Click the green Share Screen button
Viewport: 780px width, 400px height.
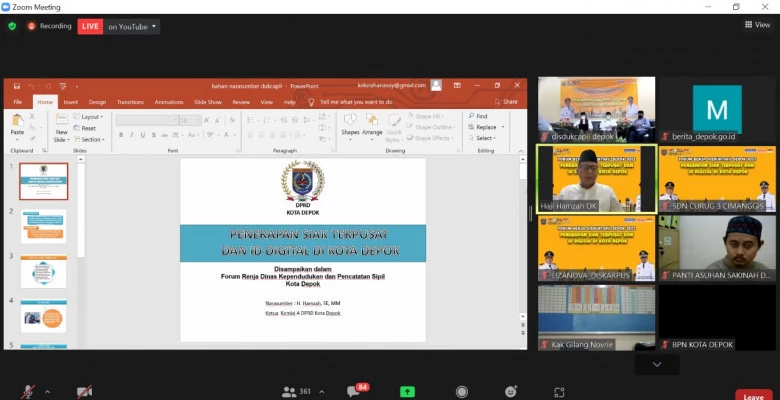pyautogui.click(x=407, y=392)
